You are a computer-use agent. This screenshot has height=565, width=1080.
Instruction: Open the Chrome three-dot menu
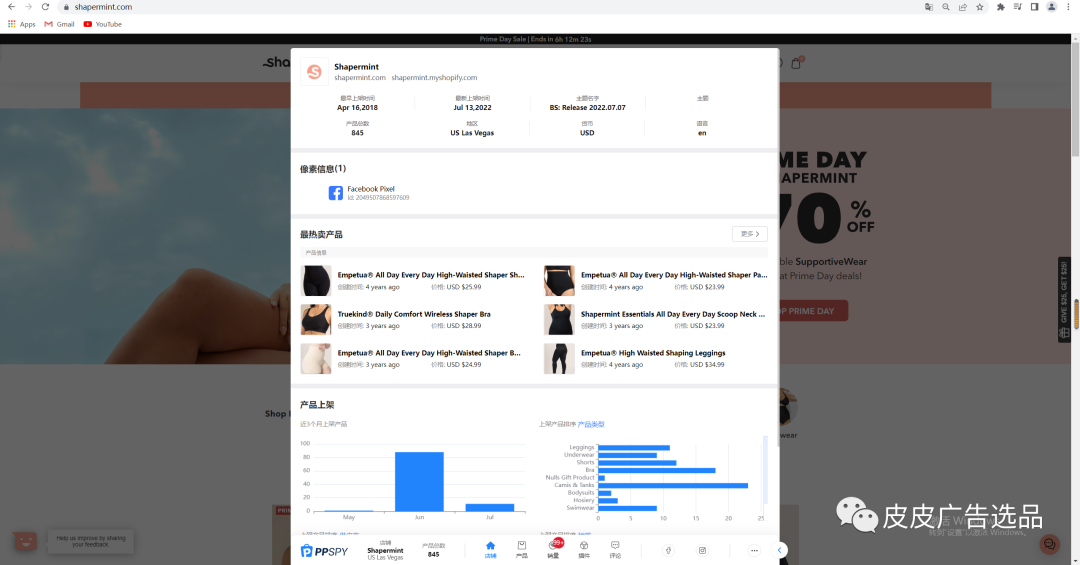click(x=1070, y=7)
